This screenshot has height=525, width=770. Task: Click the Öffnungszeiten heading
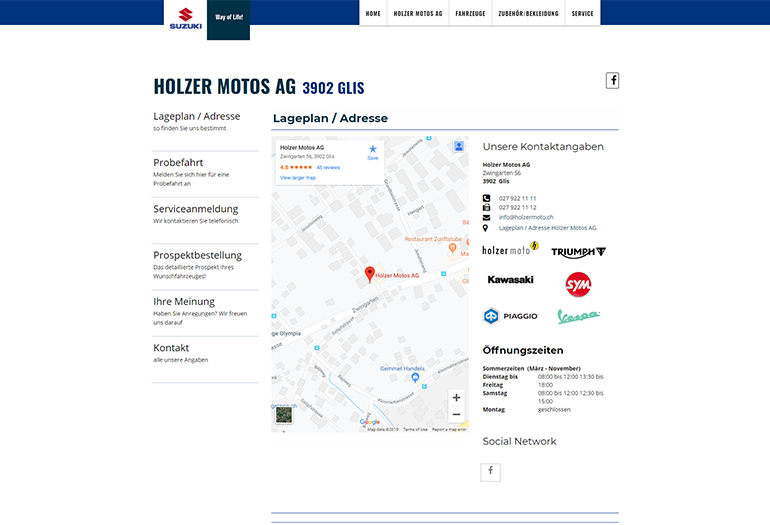coord(523,350)
